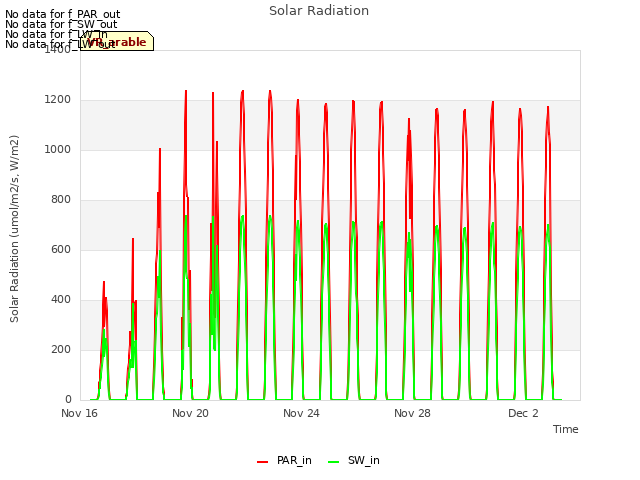Click the 600 y-axis tick label
The image size is (640, 480).
(x=61, y=250)
